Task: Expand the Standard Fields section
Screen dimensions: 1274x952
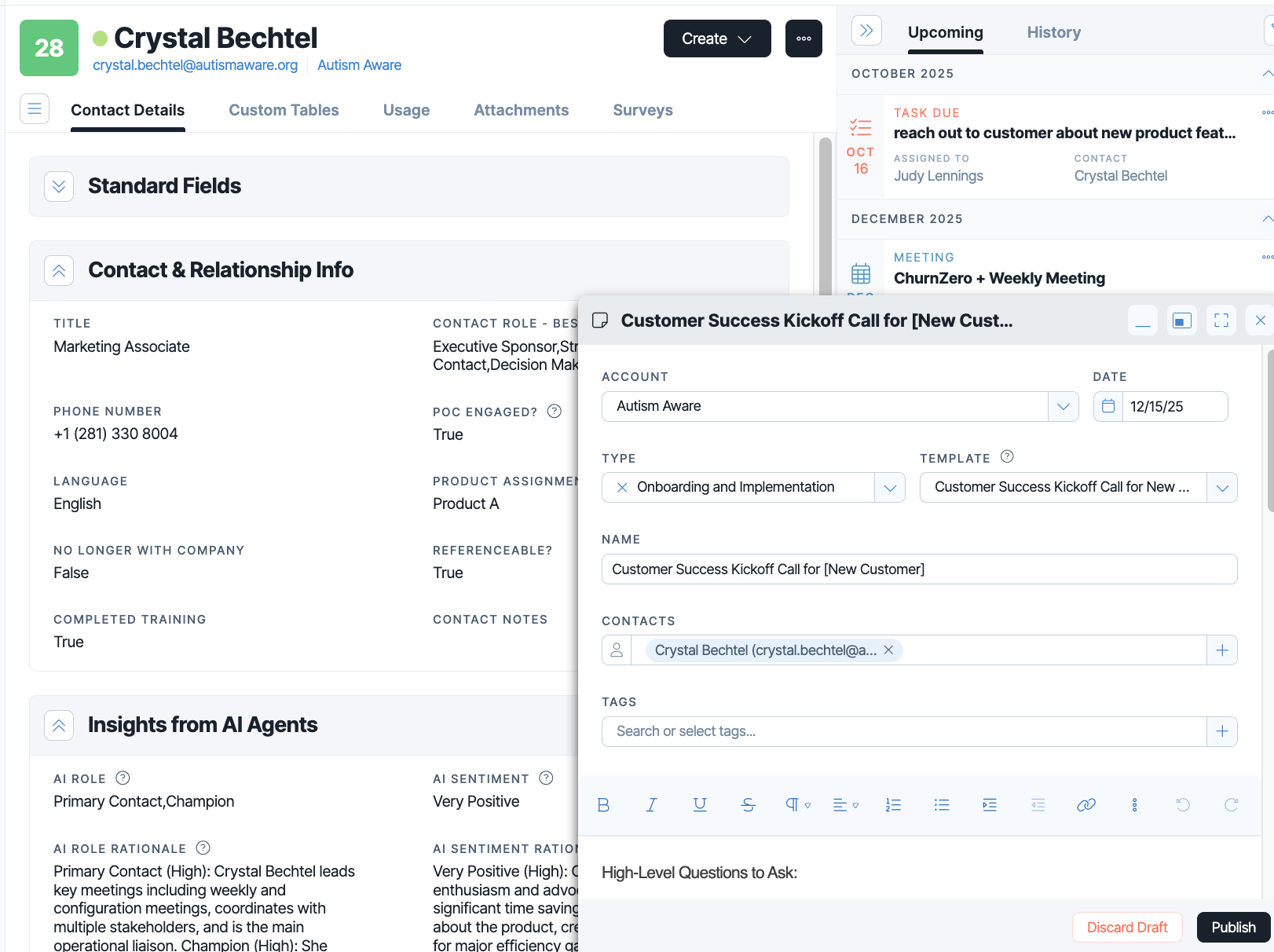Action: point(59,186)
